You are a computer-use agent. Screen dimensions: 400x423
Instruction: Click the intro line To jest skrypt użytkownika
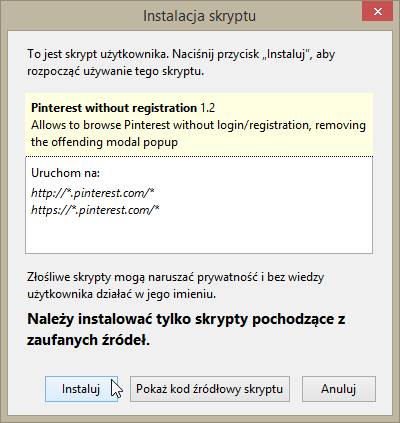click(181, 54)
